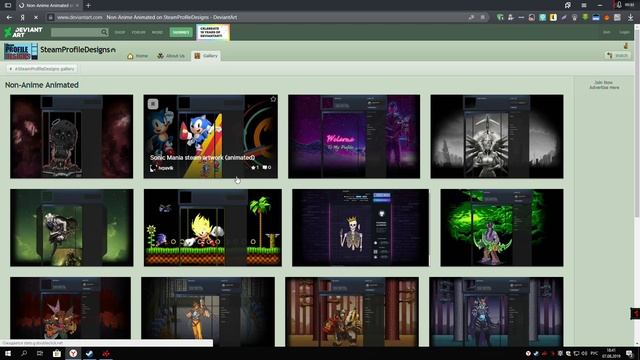
Task: Open the Windows Start menu
Action: (x=8, y=353)
